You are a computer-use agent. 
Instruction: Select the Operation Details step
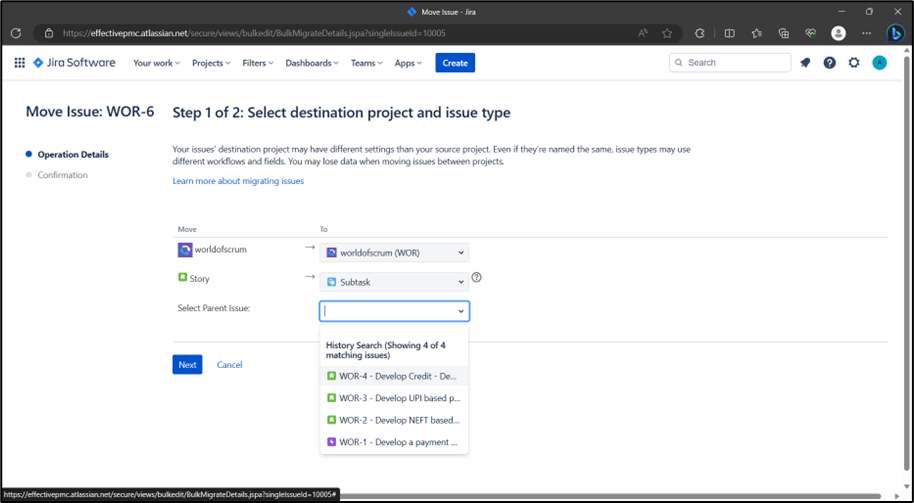[x=73, y=154]
